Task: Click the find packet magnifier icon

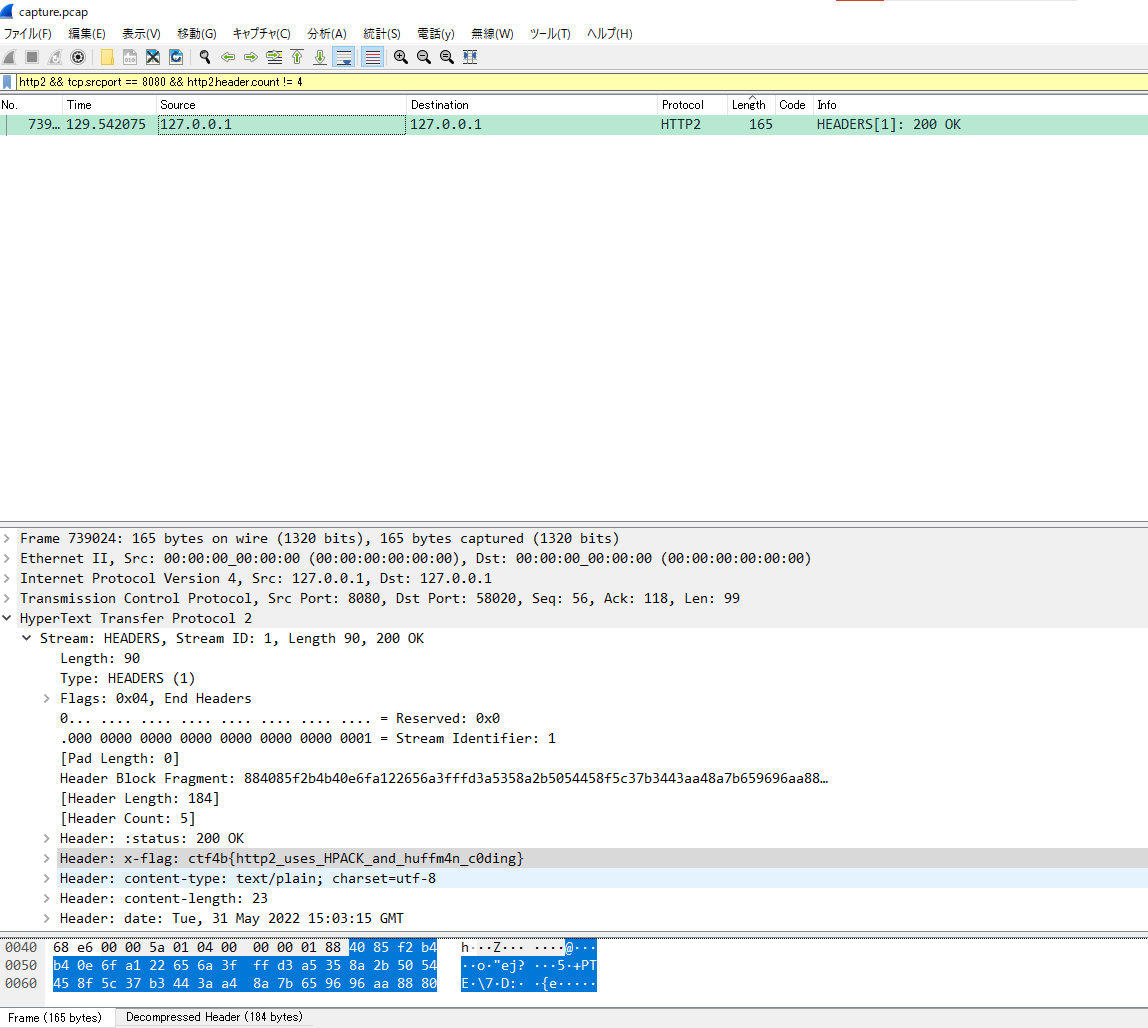Action: coord(205,57)
